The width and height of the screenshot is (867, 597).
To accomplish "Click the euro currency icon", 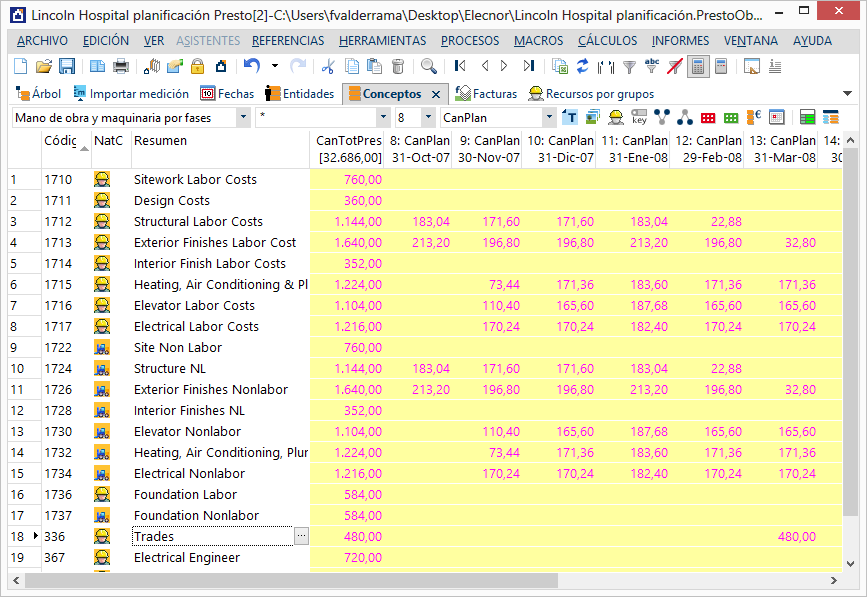I will click(x=754, y=117).
